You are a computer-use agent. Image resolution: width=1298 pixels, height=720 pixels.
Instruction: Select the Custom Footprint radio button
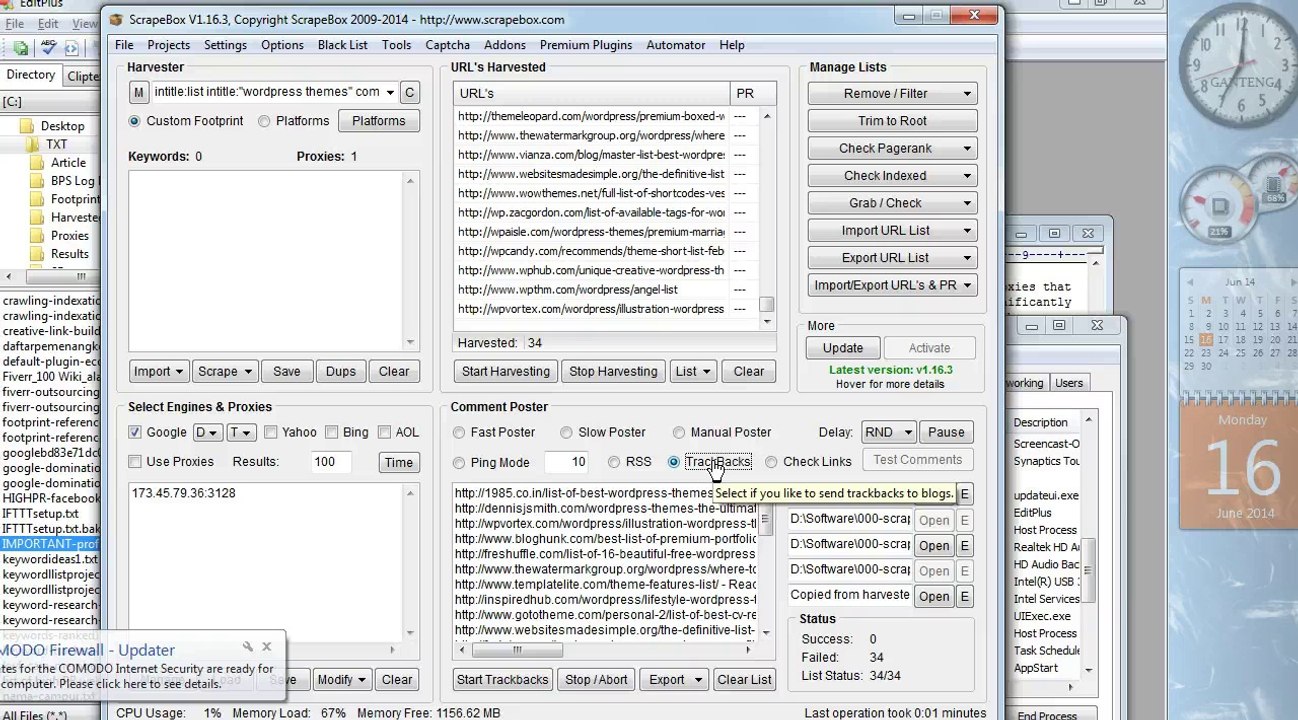tap(134, 121)
